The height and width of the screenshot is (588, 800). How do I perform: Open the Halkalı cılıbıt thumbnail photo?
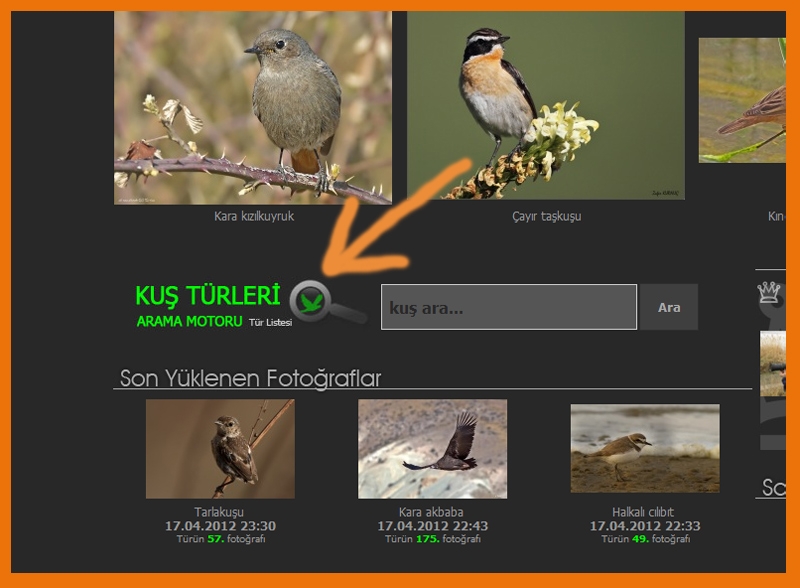[645, 449]
